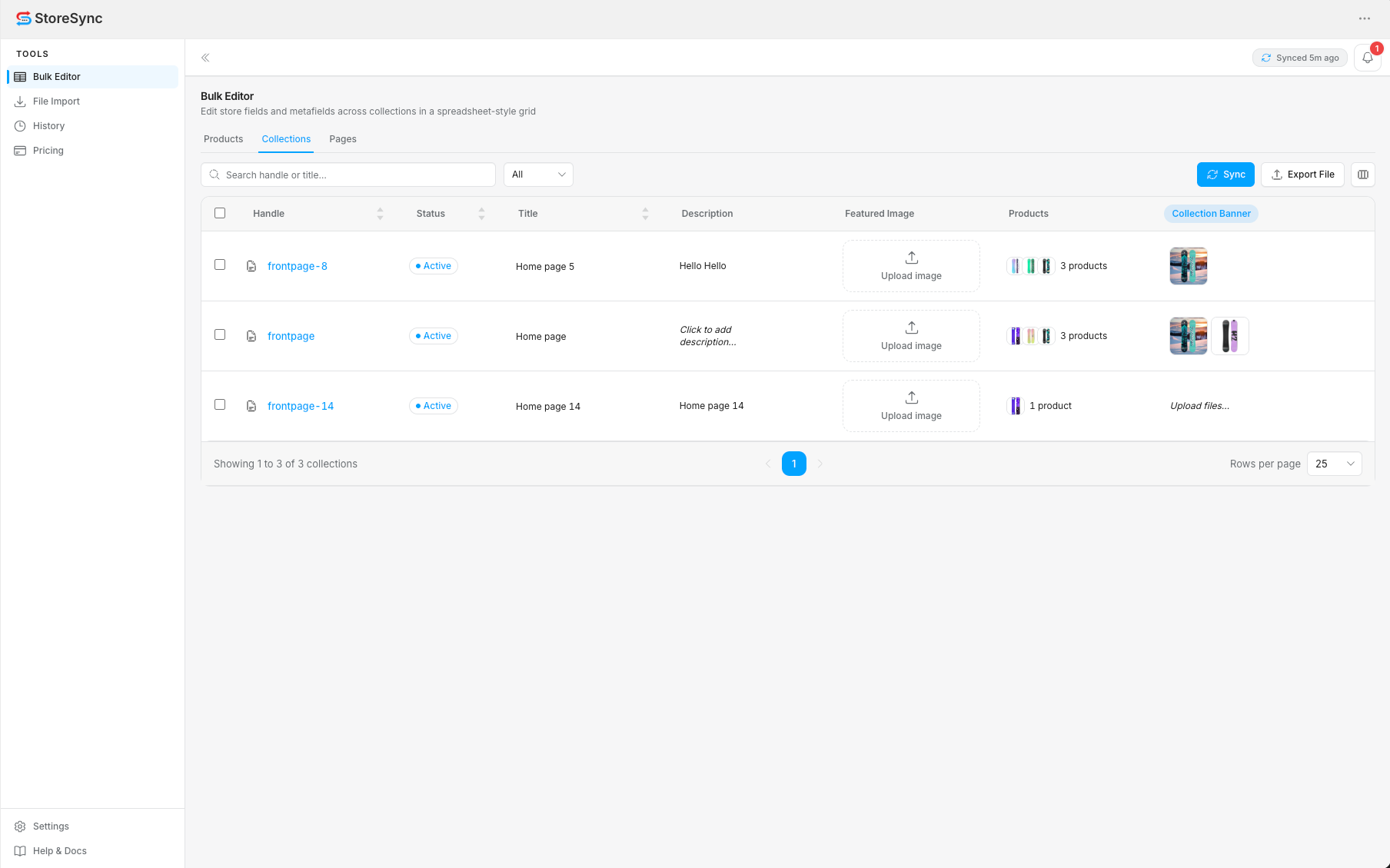Click the History clock icon
Screen dimensions: 1390x868
(x=20, y=126)
